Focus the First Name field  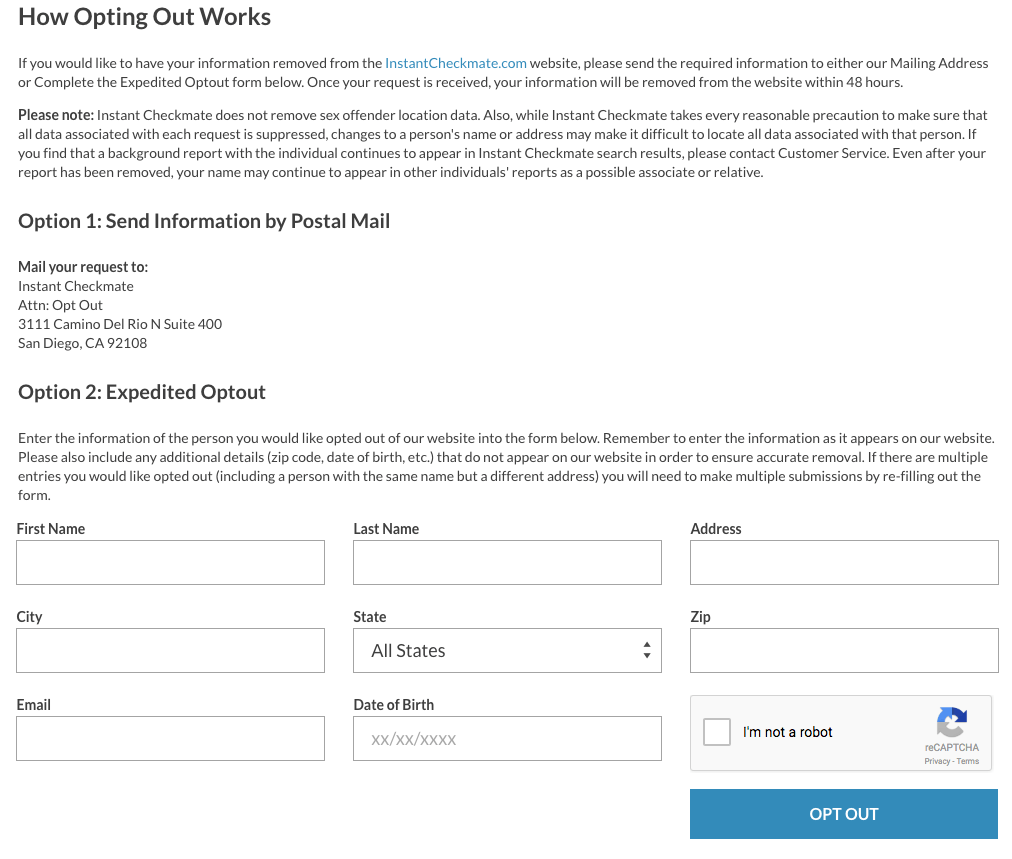170,563
